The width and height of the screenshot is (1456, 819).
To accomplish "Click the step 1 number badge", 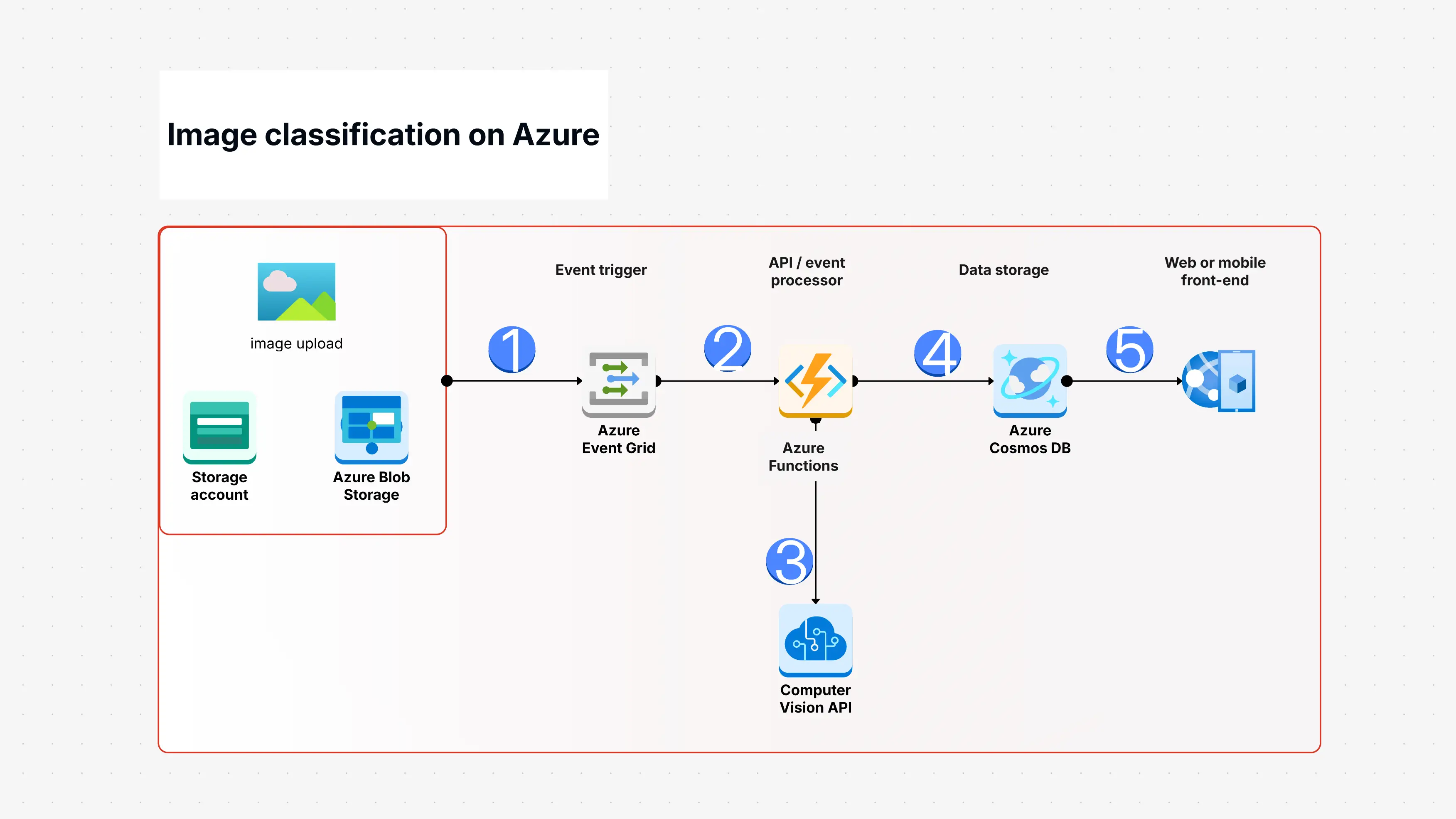I will click(x=512, y=349).
